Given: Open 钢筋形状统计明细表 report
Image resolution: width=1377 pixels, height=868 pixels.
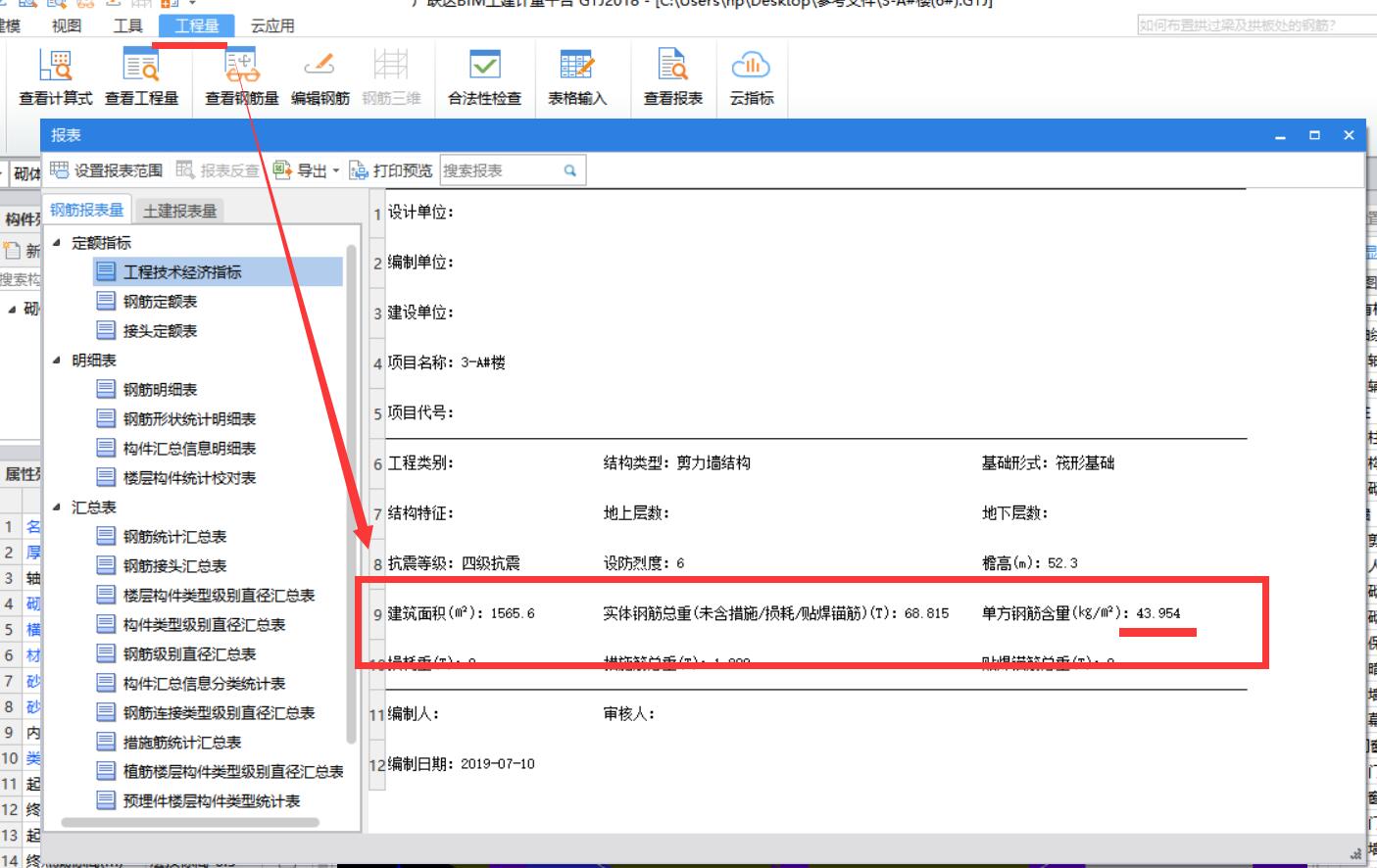Looking at the screenshot, I should tap(176, 418).
